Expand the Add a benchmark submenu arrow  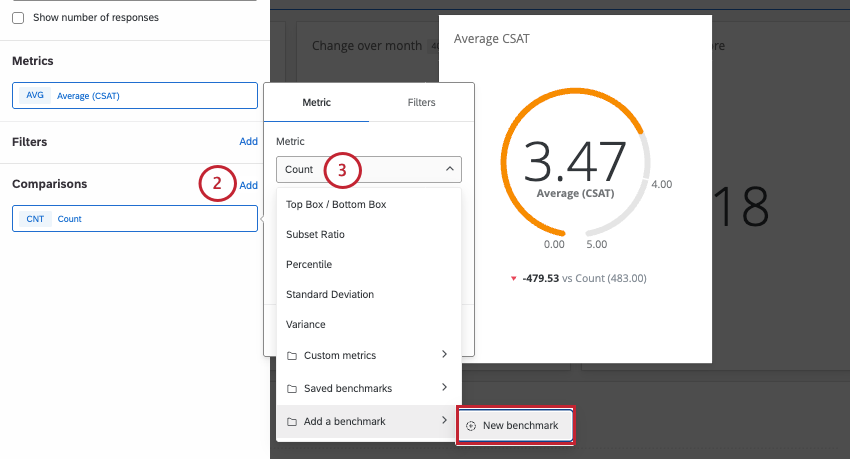[x=445, y=421]
